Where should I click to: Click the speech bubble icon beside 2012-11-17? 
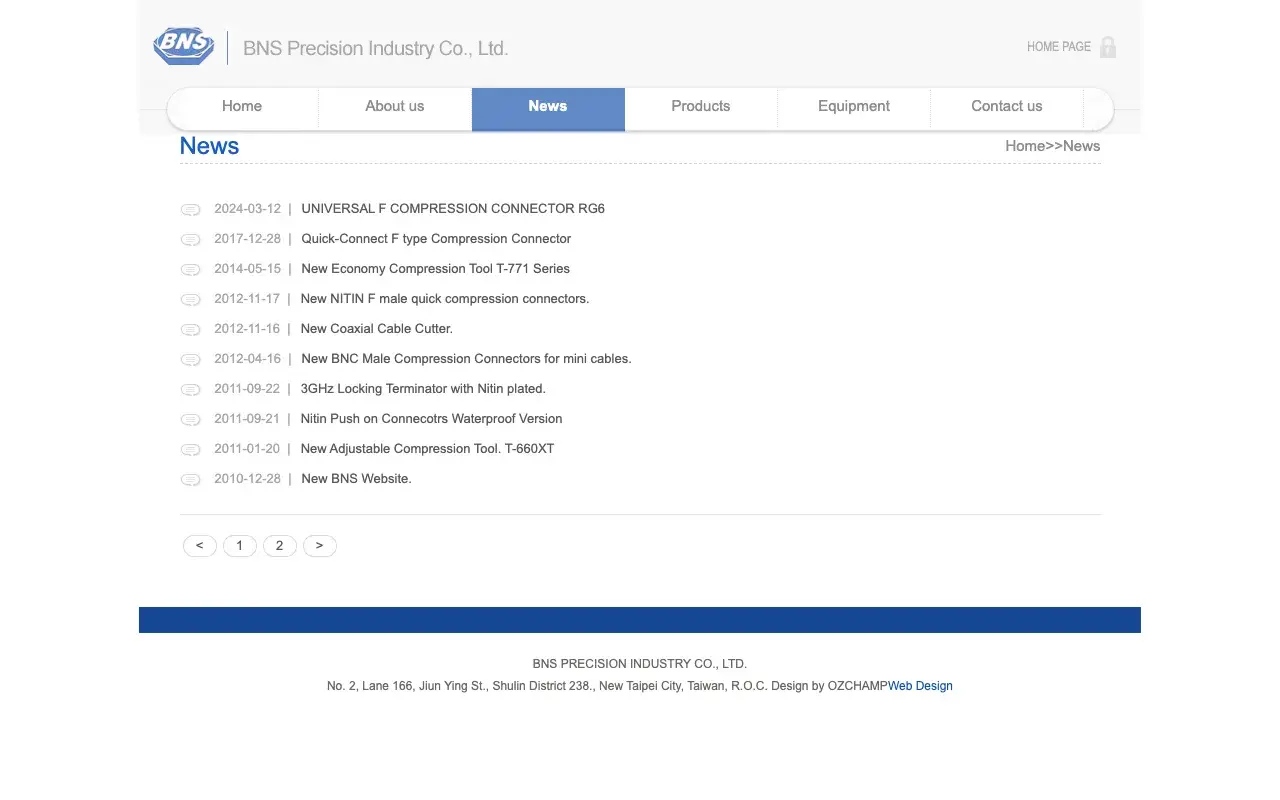tap(190, 300)
